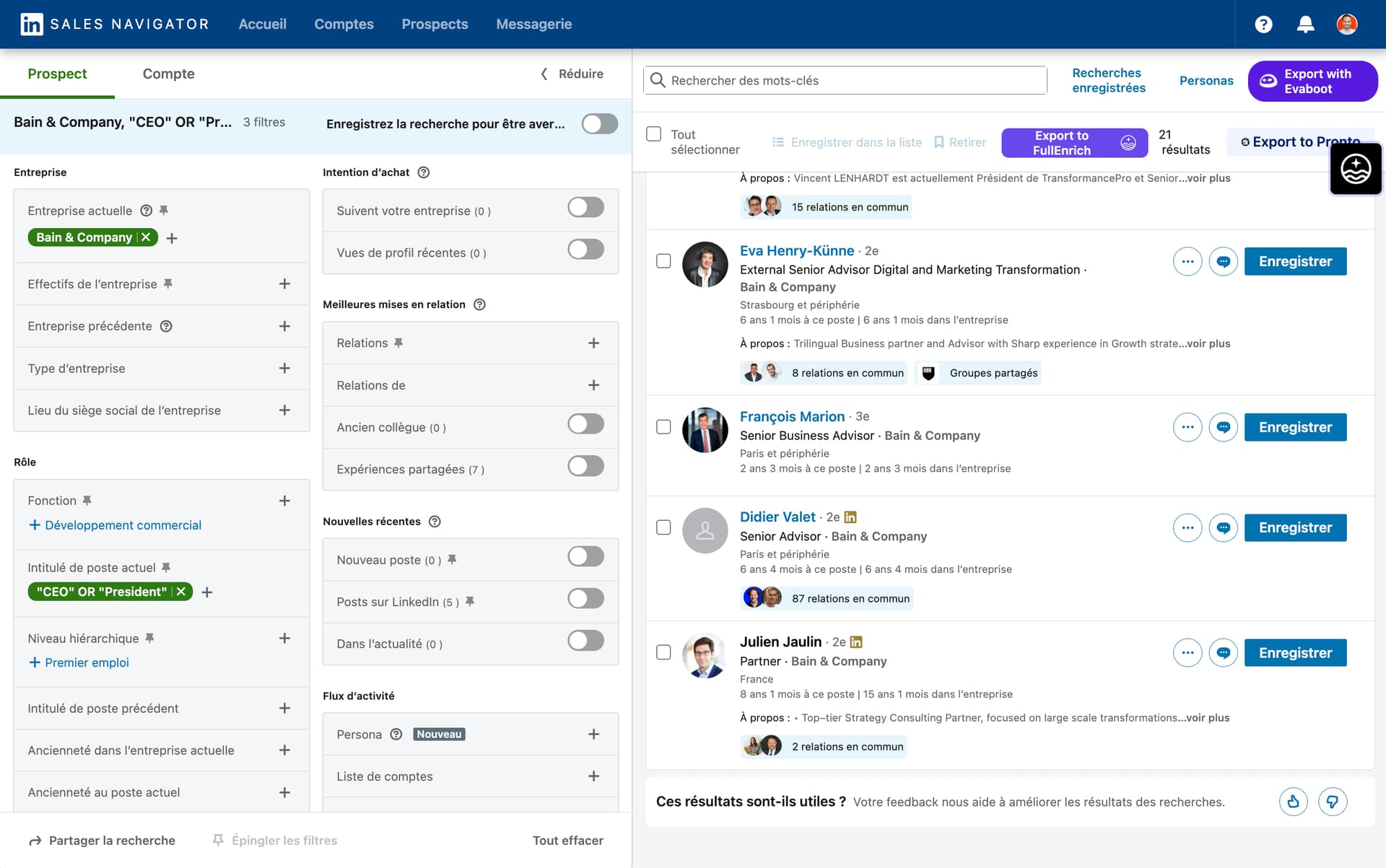Click Export to FullEnrich button
The width and height of the screenshot is (1386, 868).
[1074, 143]
